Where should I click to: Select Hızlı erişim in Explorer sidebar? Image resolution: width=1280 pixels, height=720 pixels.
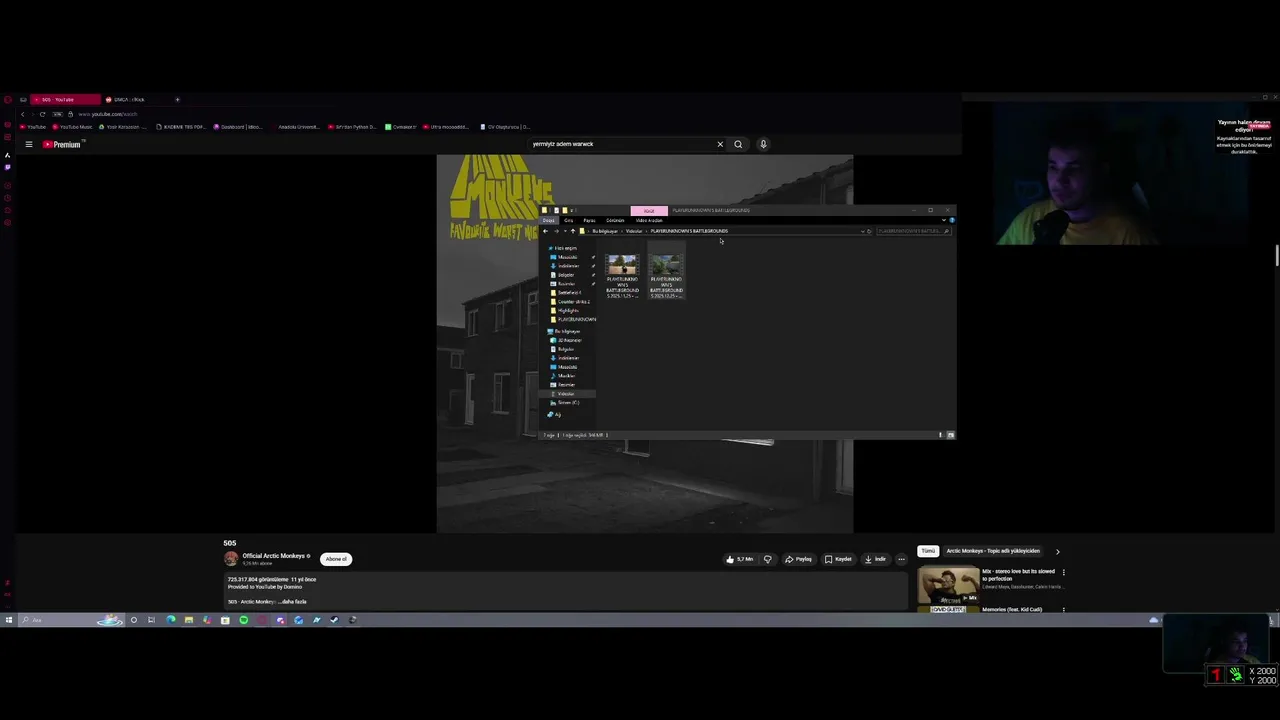pyautogui.click(x=565, y=248)
